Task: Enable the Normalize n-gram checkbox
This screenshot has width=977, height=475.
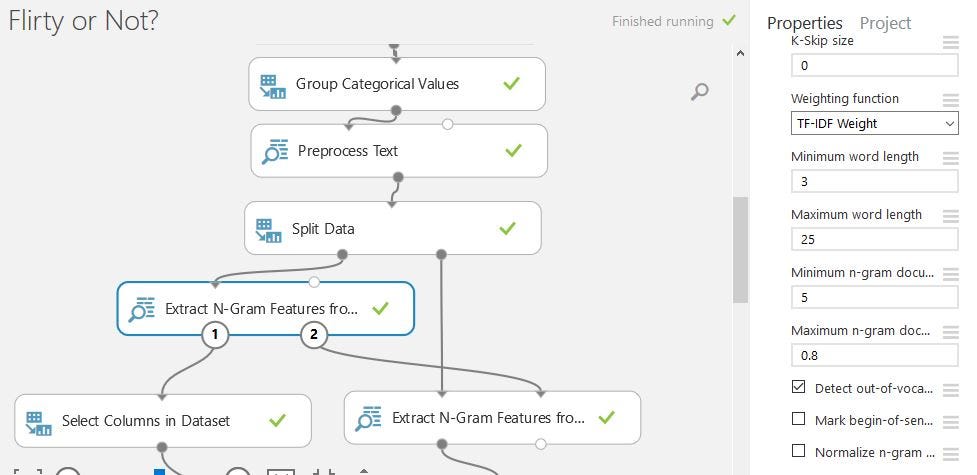Action: [x=798, y=451]
